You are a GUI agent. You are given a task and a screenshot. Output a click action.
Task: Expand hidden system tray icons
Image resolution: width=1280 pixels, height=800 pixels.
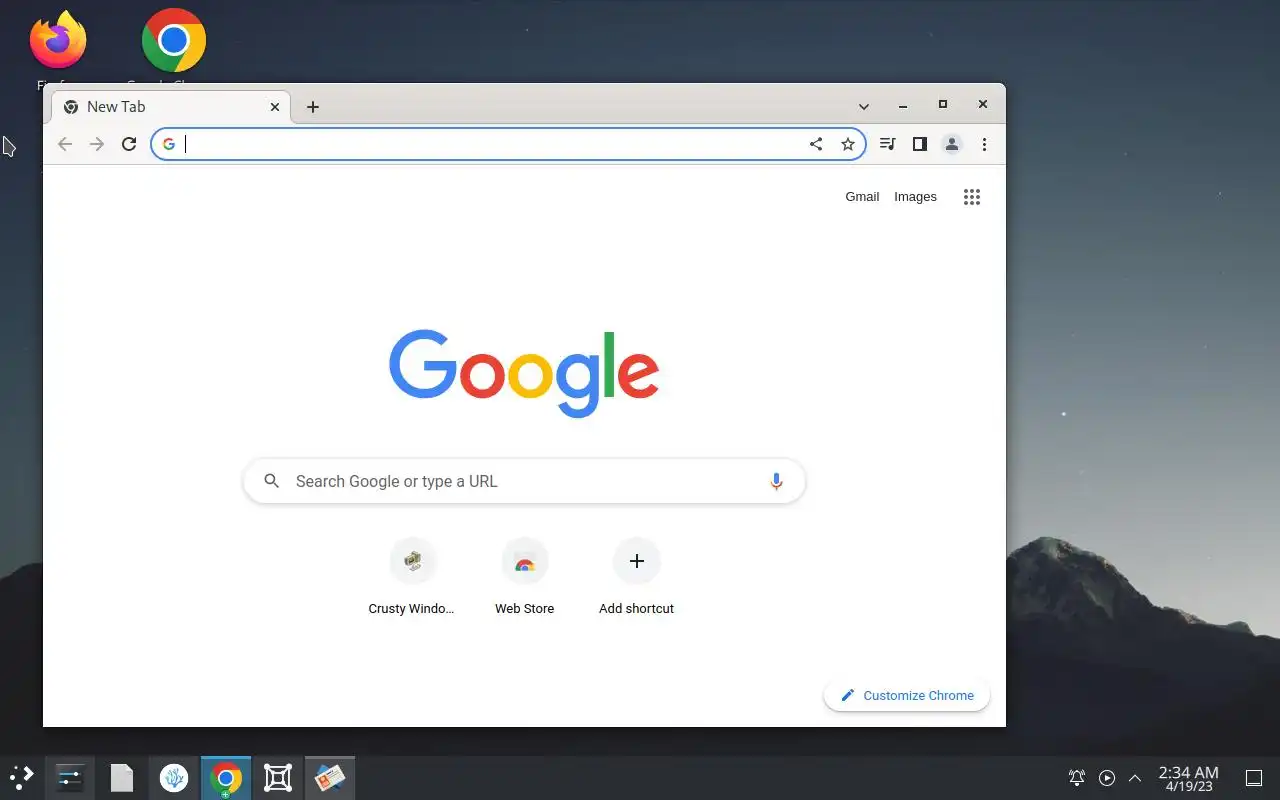coord(1135,778)
